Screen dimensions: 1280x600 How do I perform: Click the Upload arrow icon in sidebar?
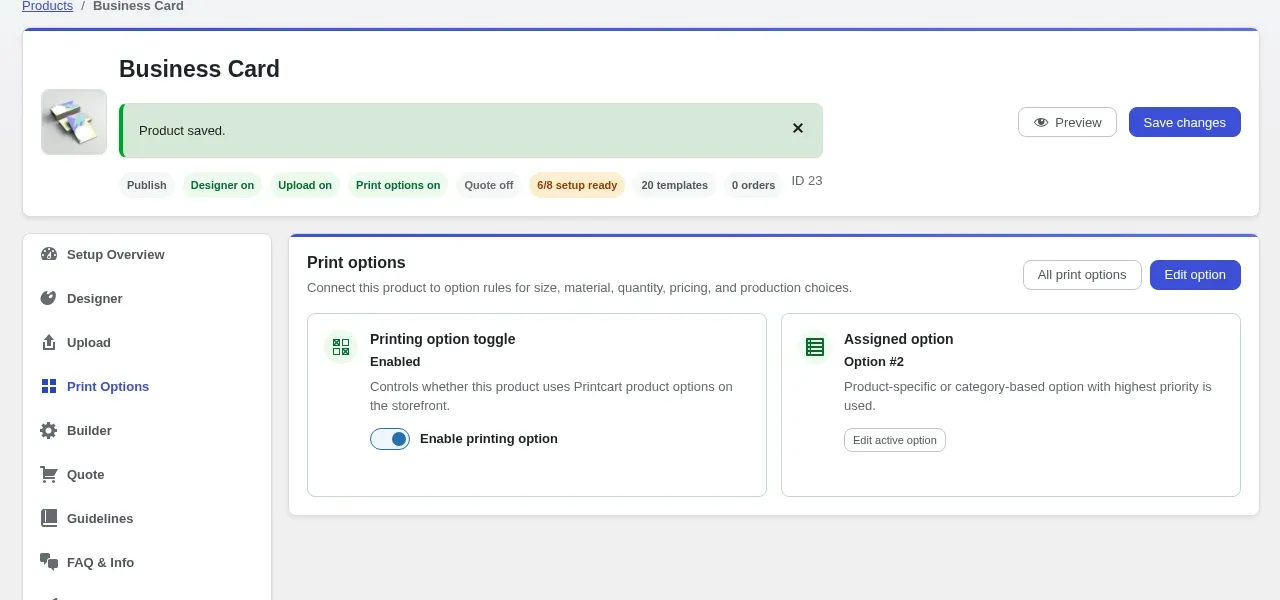tap(49, 342)
